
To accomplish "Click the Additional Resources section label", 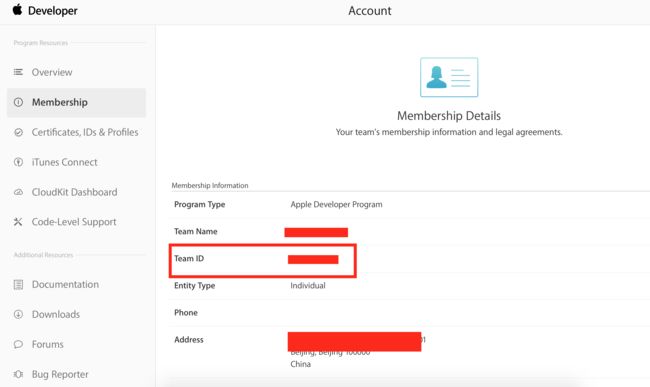I will point(43,255).
